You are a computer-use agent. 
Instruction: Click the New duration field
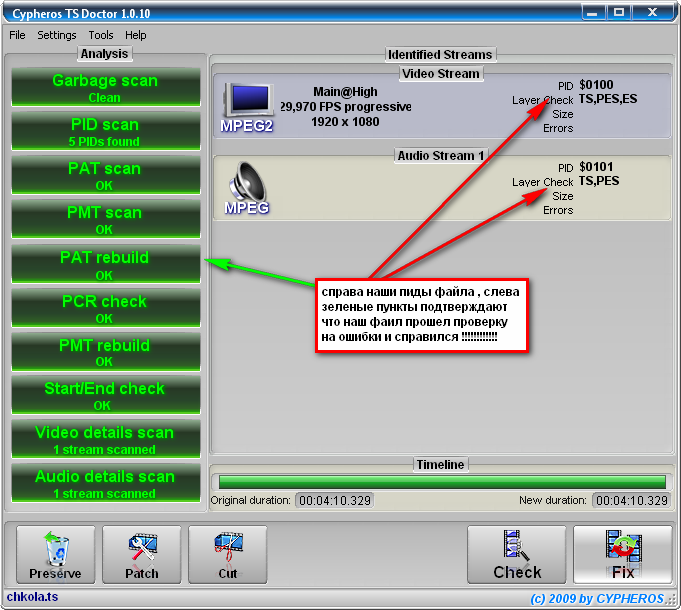pos(631,501)
